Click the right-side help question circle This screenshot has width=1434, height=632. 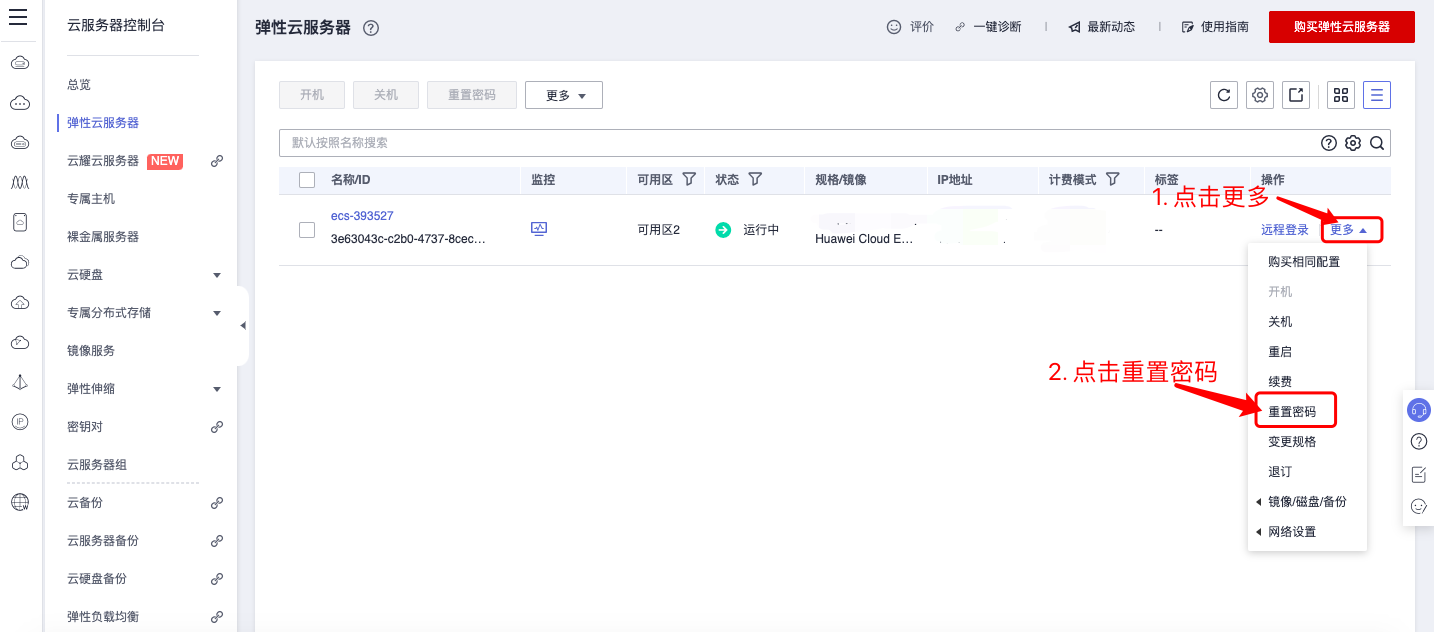click(x=1418, y=441)
